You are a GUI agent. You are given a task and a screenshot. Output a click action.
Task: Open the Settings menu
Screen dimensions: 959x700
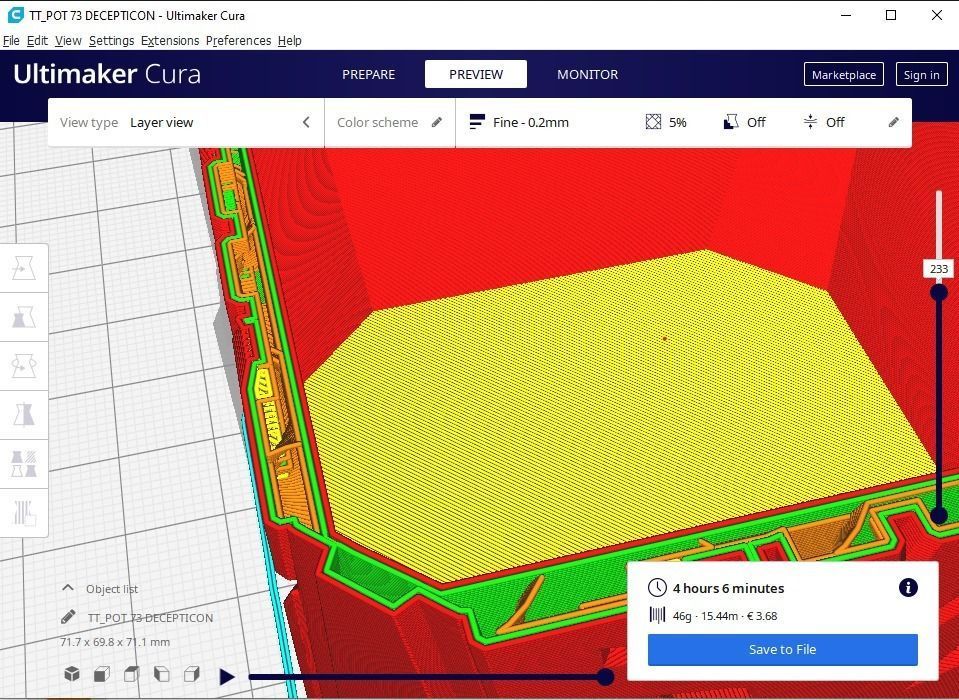111,40
